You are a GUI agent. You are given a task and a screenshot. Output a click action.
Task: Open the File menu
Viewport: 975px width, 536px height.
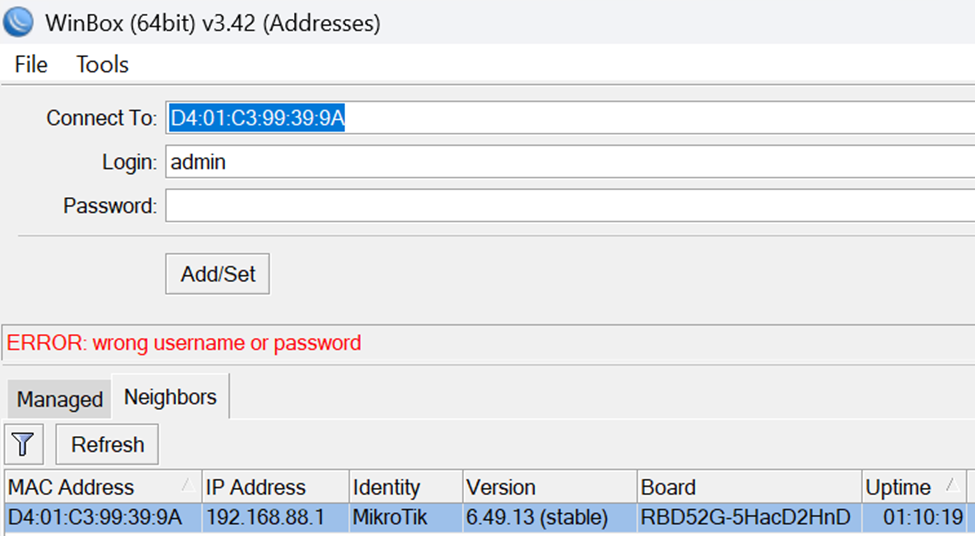[x=31, y=65]
